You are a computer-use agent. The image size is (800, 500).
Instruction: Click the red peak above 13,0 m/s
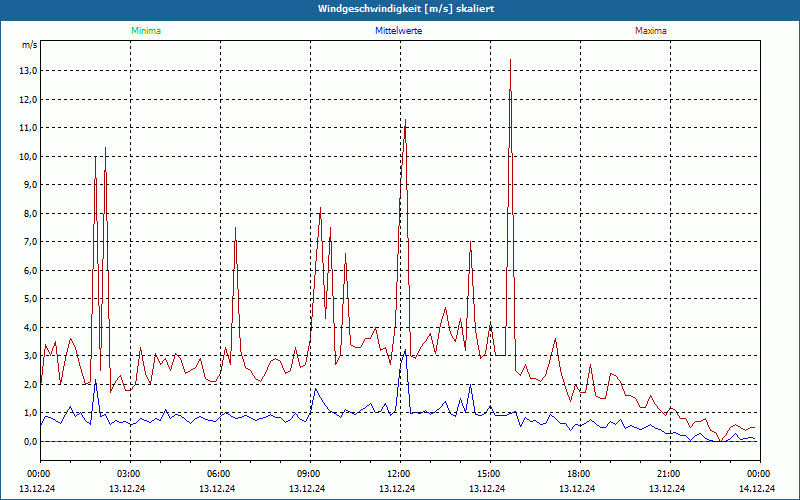(510, 60)
